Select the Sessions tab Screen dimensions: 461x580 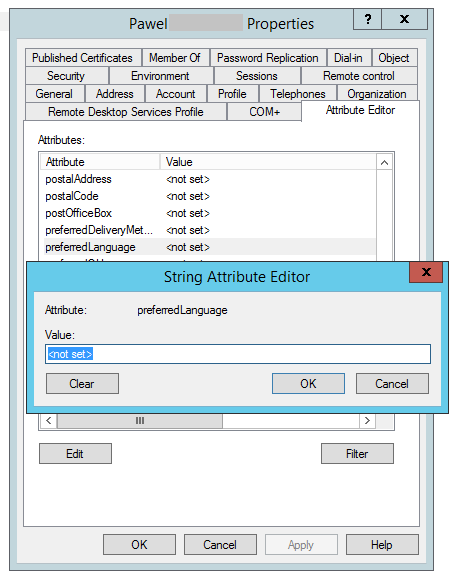point(257,76)
